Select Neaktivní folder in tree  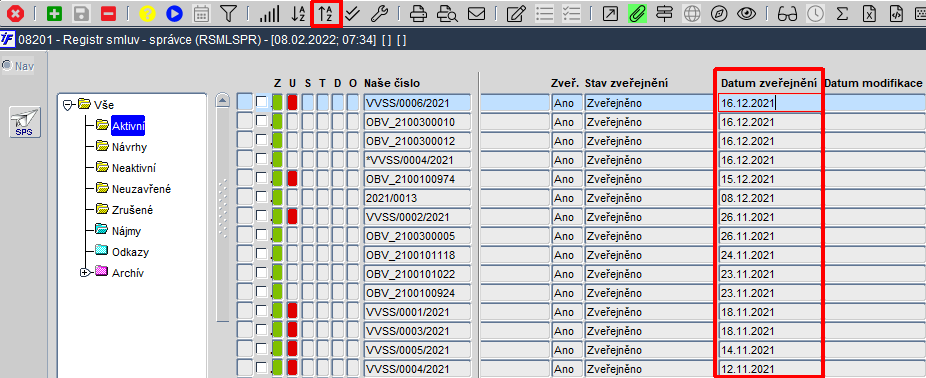point(134,168)
